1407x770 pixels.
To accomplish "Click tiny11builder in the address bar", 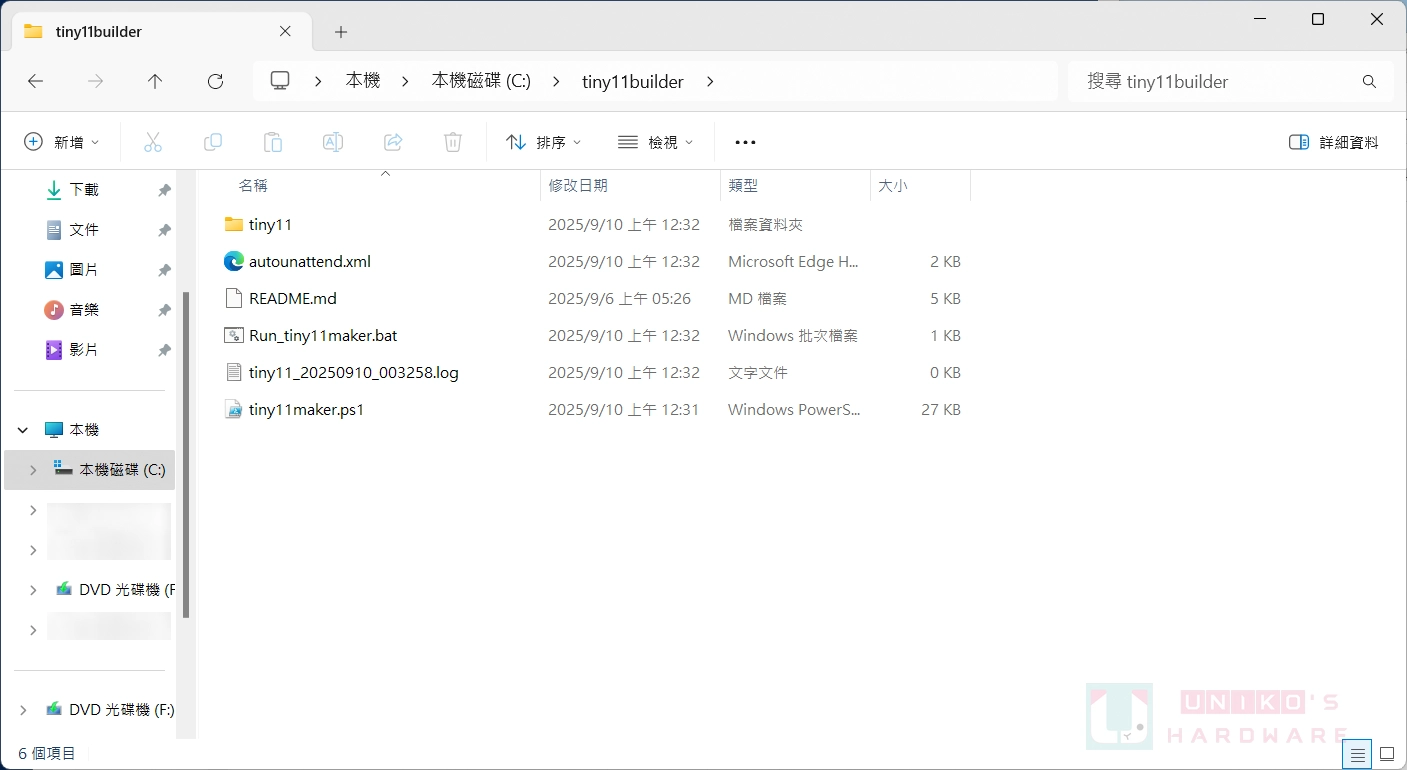I will click(x=633, y=81).
